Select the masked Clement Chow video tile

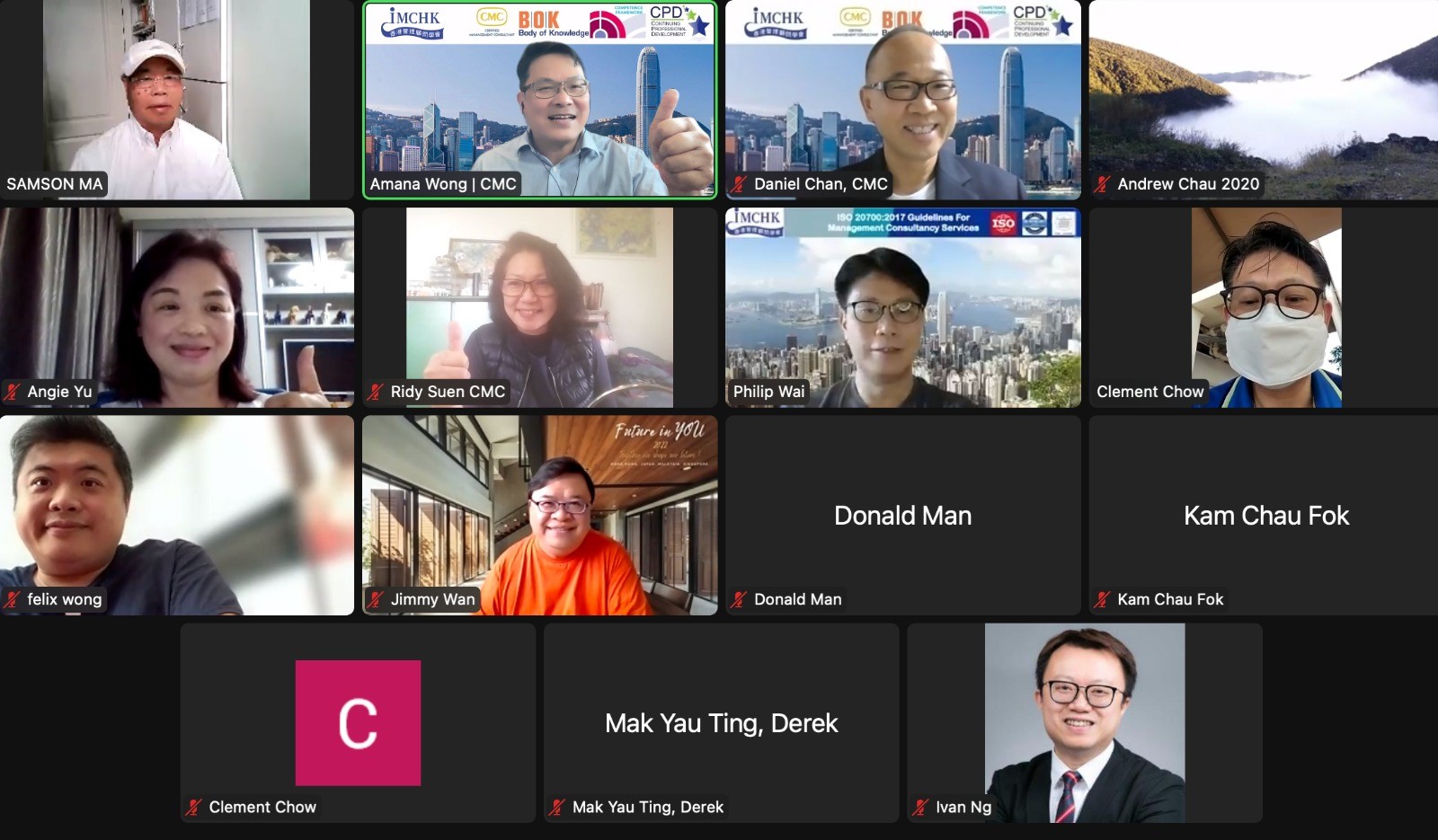click(1264, 307)
